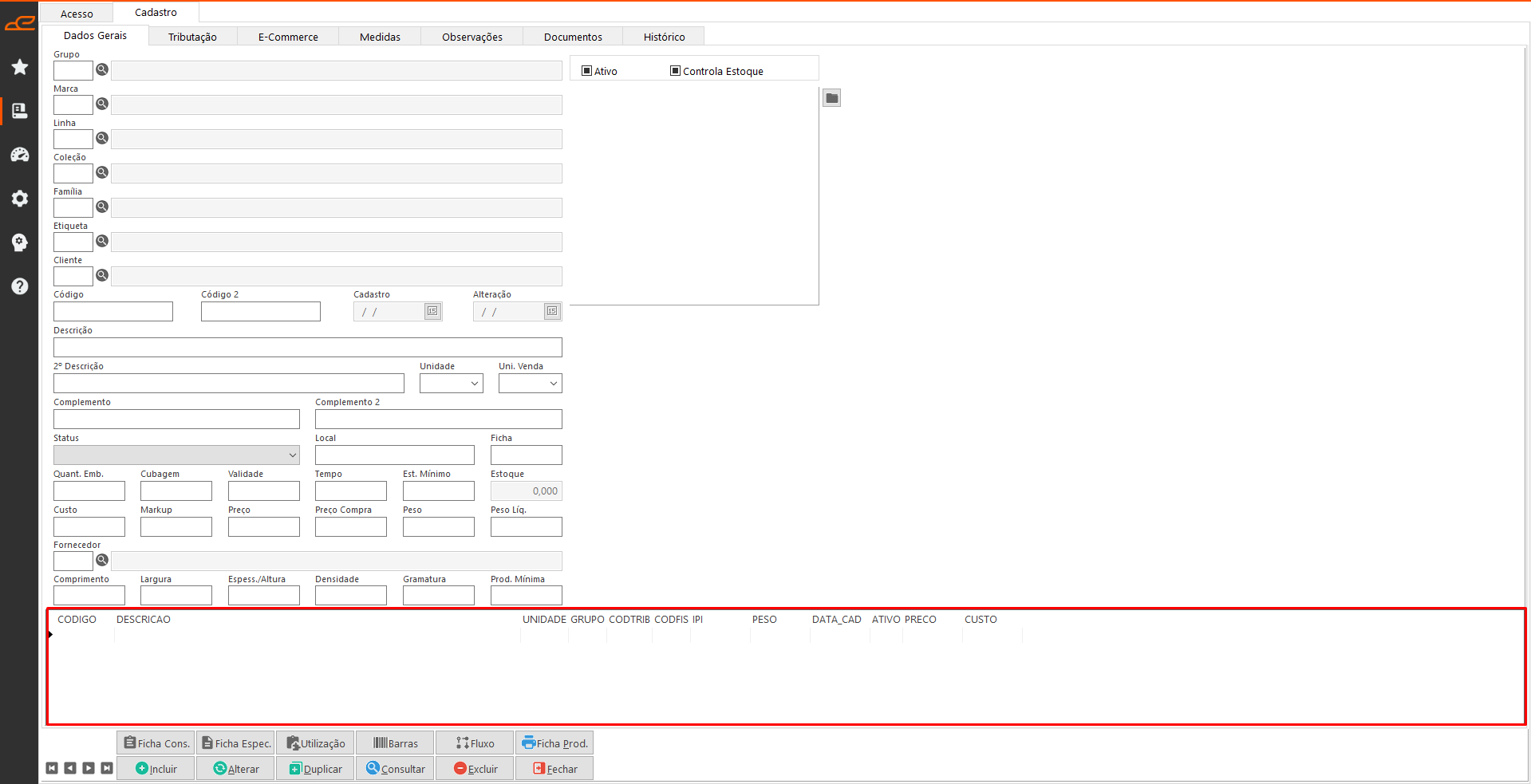1531x784 pixels.
Task: Click the DESCRICAO column header in grid
Action: click(144, 620)
